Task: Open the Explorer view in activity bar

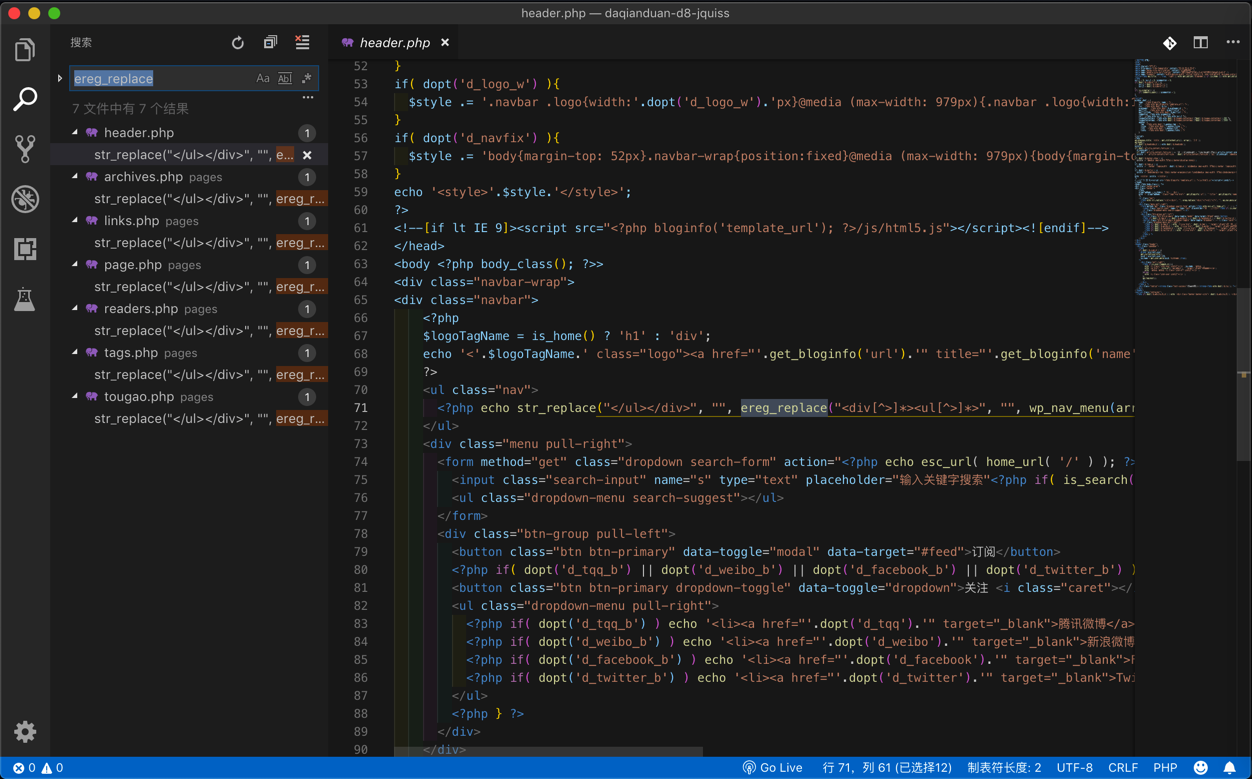Action: (x=25, y=49)
